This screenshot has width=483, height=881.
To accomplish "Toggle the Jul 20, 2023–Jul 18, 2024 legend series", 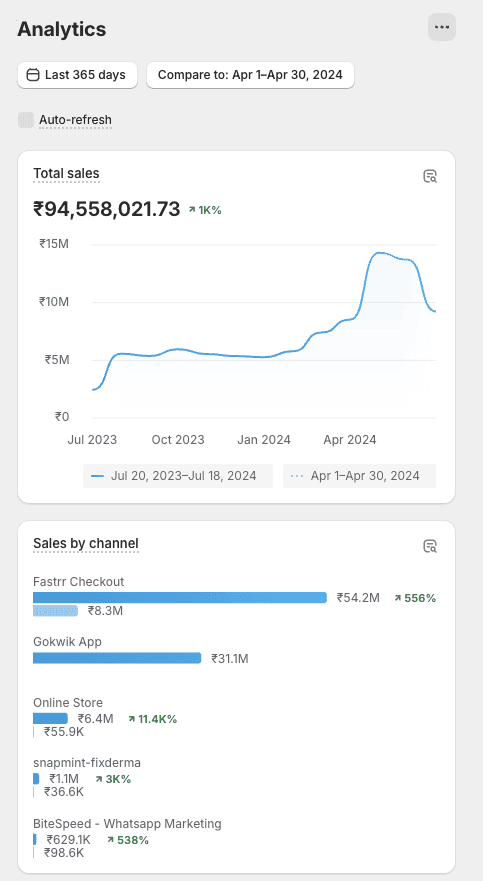I will pyautogui.click(x=177, y=476).
